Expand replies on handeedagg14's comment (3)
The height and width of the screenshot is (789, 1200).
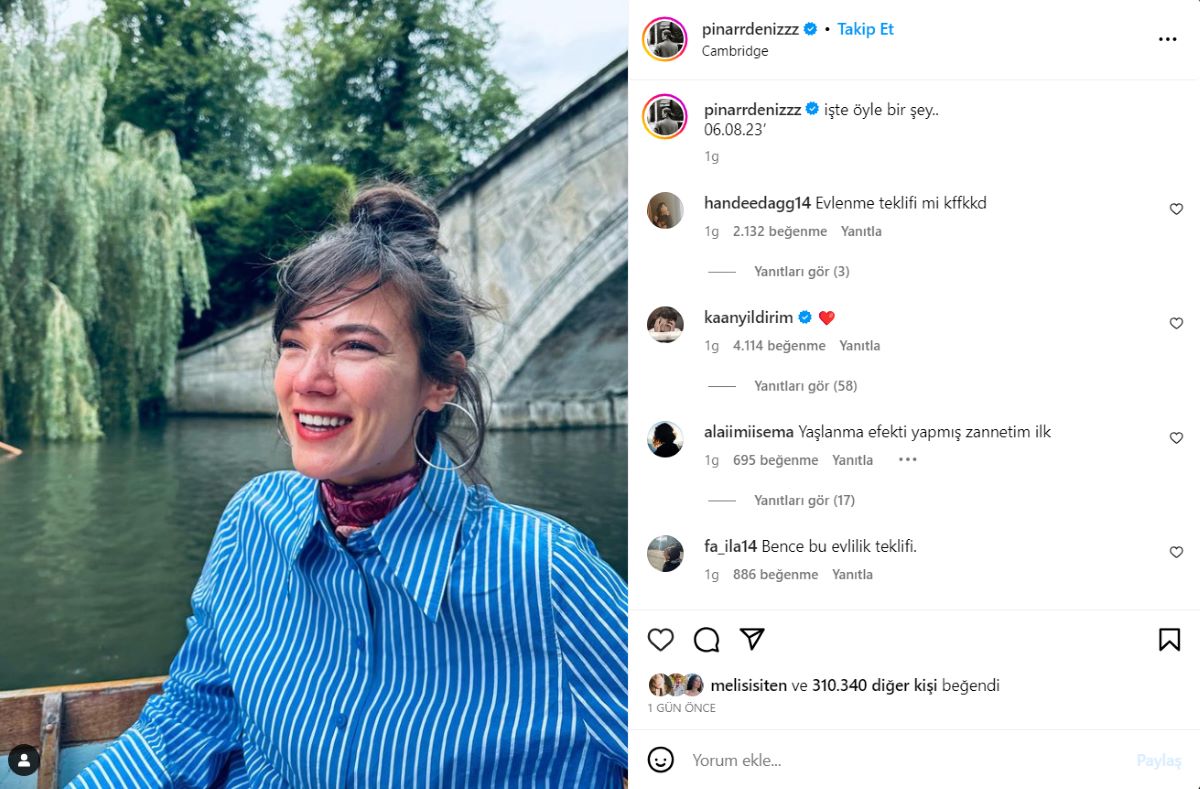click(801, 271)
